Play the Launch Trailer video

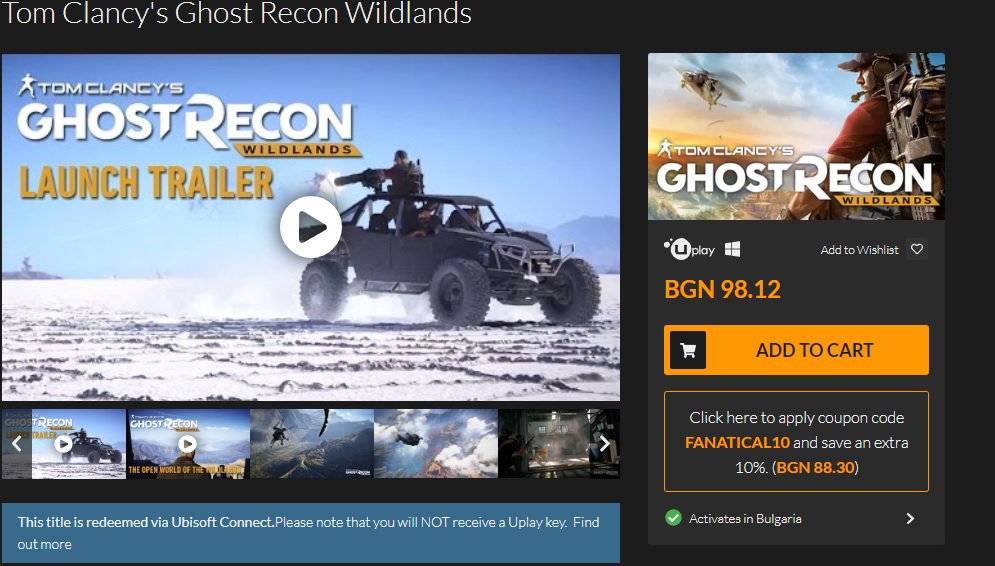click(x=310, y=227)
